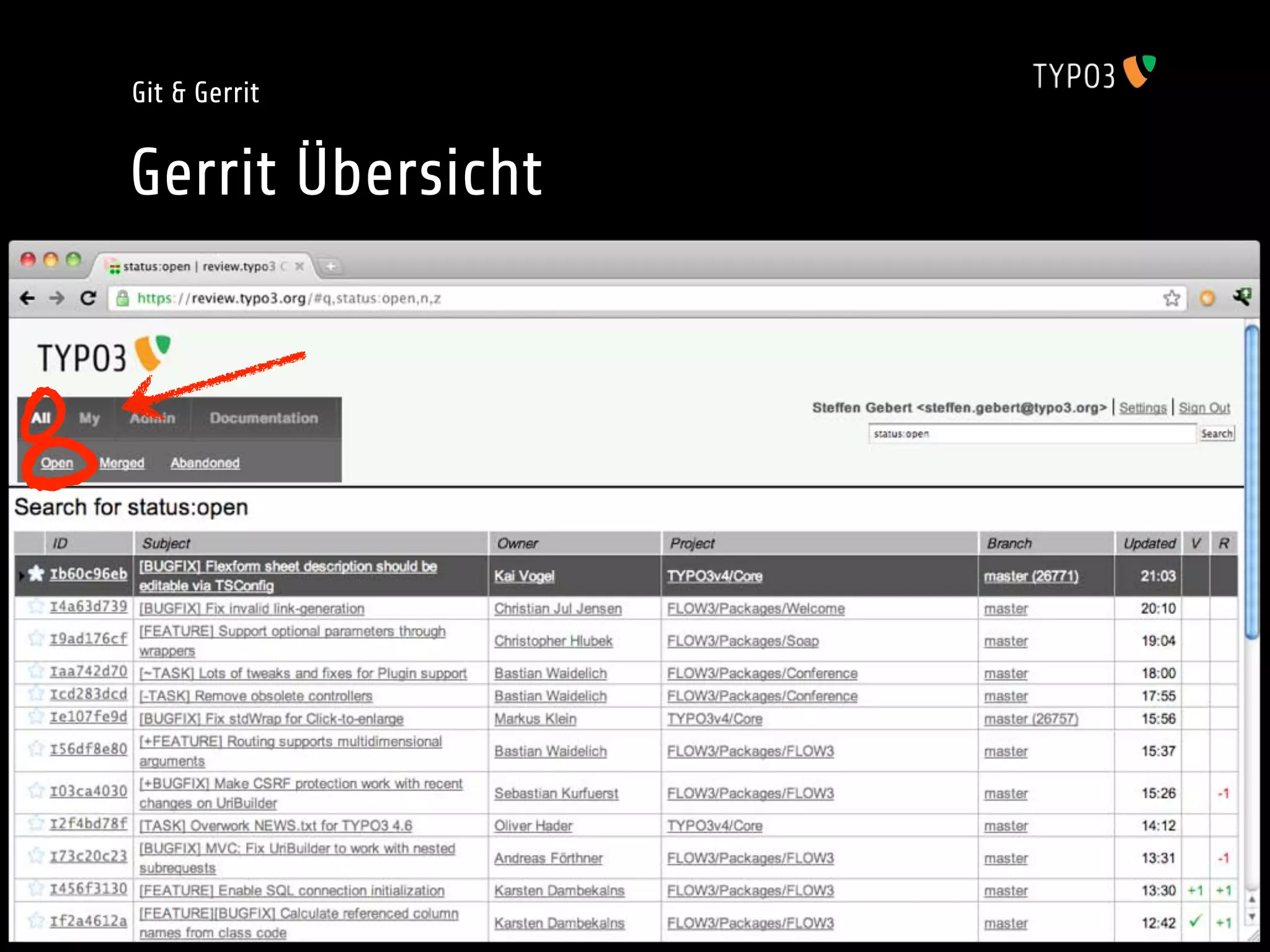Click the Subject column header
The image size is (1270, 952).
(x=311, y=543)
